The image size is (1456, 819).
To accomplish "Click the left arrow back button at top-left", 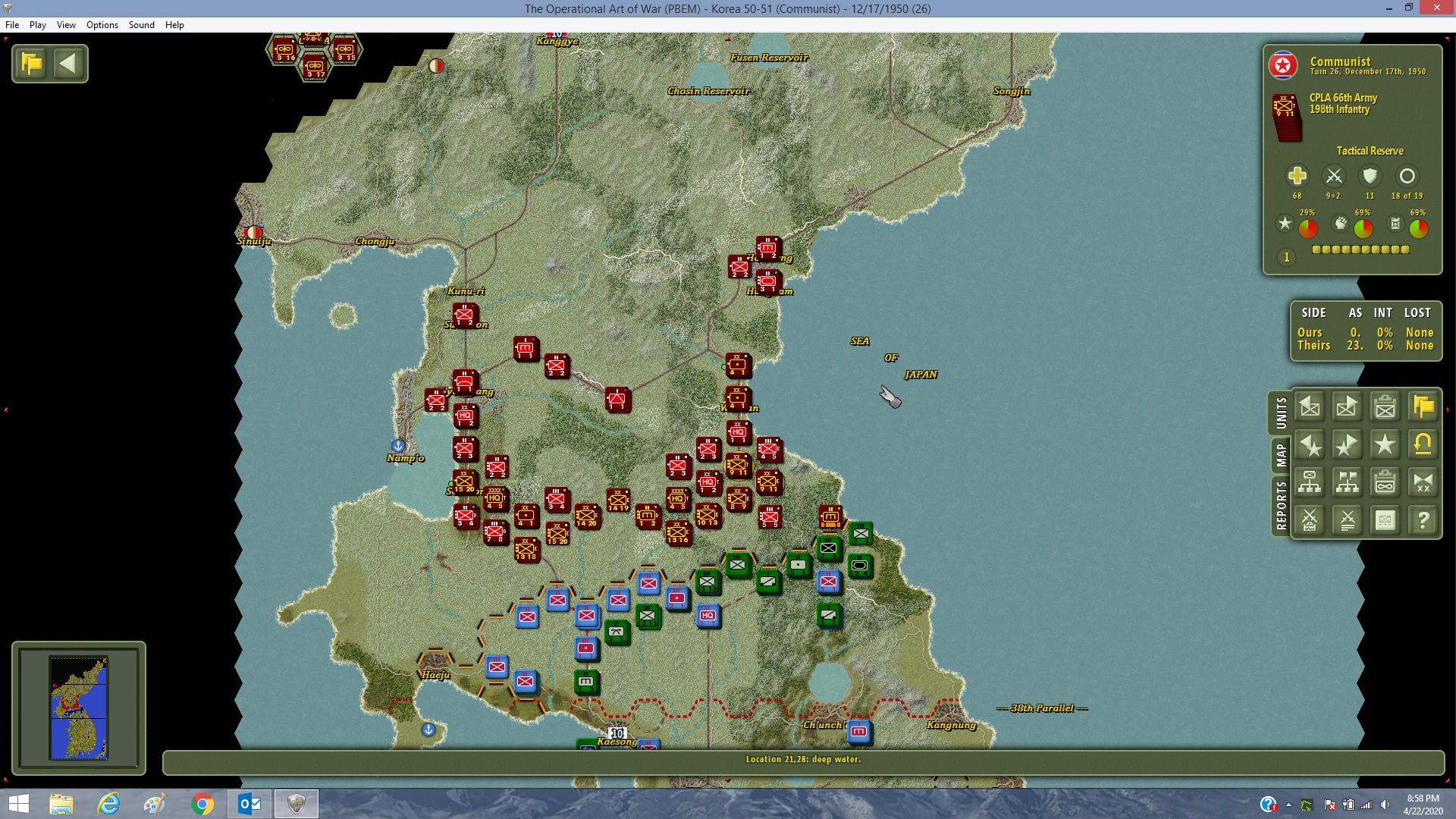I will click(x=68, y=64).
